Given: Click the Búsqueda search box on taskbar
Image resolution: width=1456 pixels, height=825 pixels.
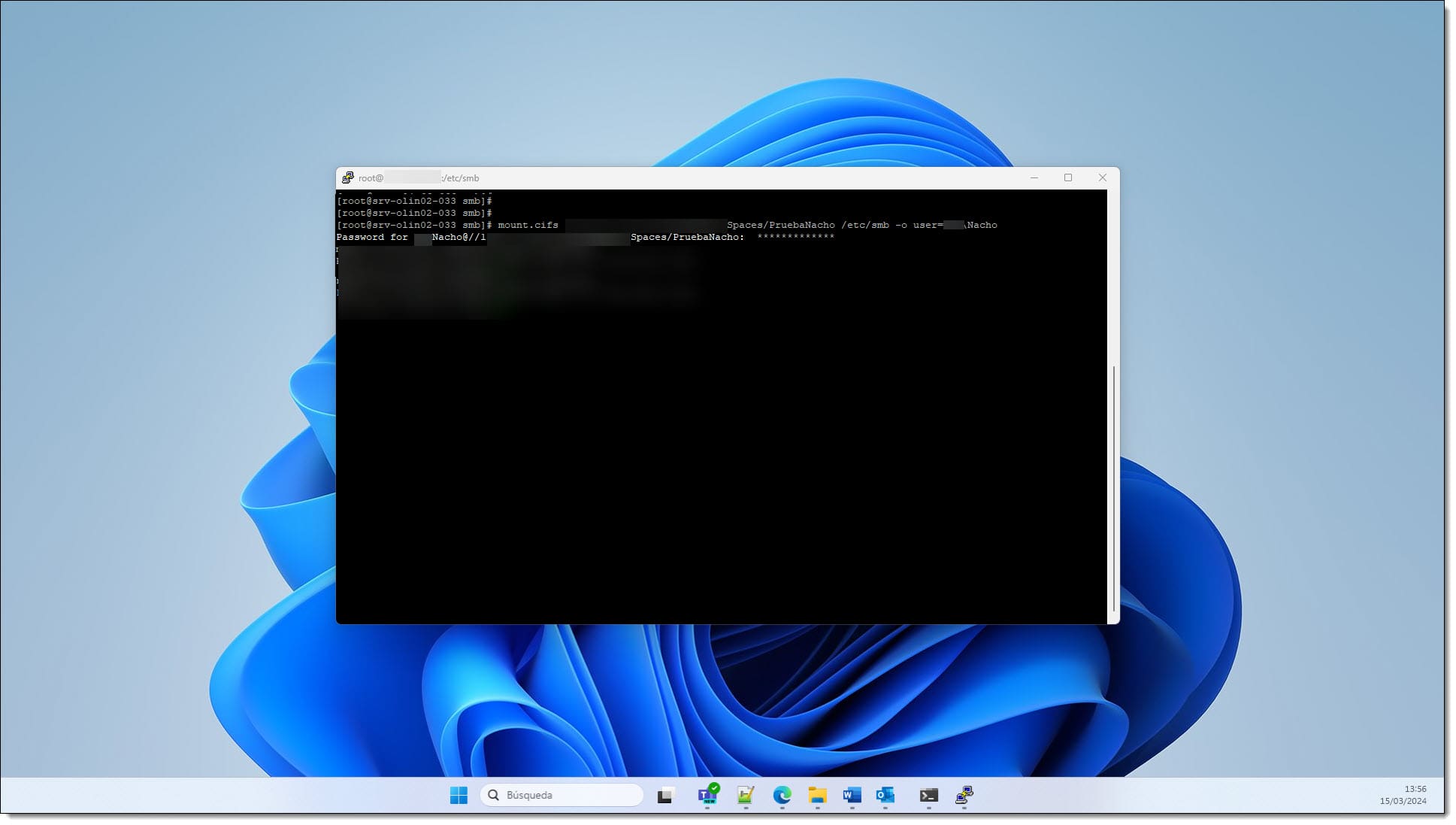Looking at the screenshot, I should [x=562, y=795].
